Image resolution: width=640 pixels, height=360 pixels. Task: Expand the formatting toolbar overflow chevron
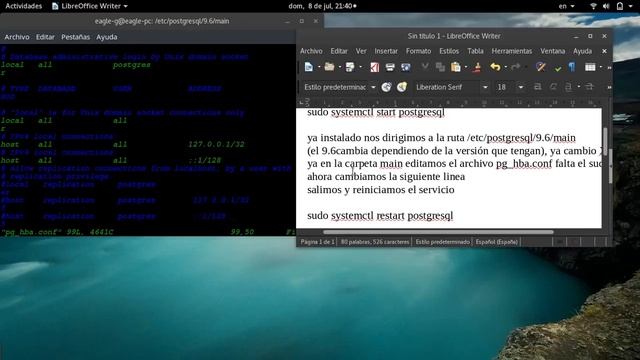(x=609, y=87)
